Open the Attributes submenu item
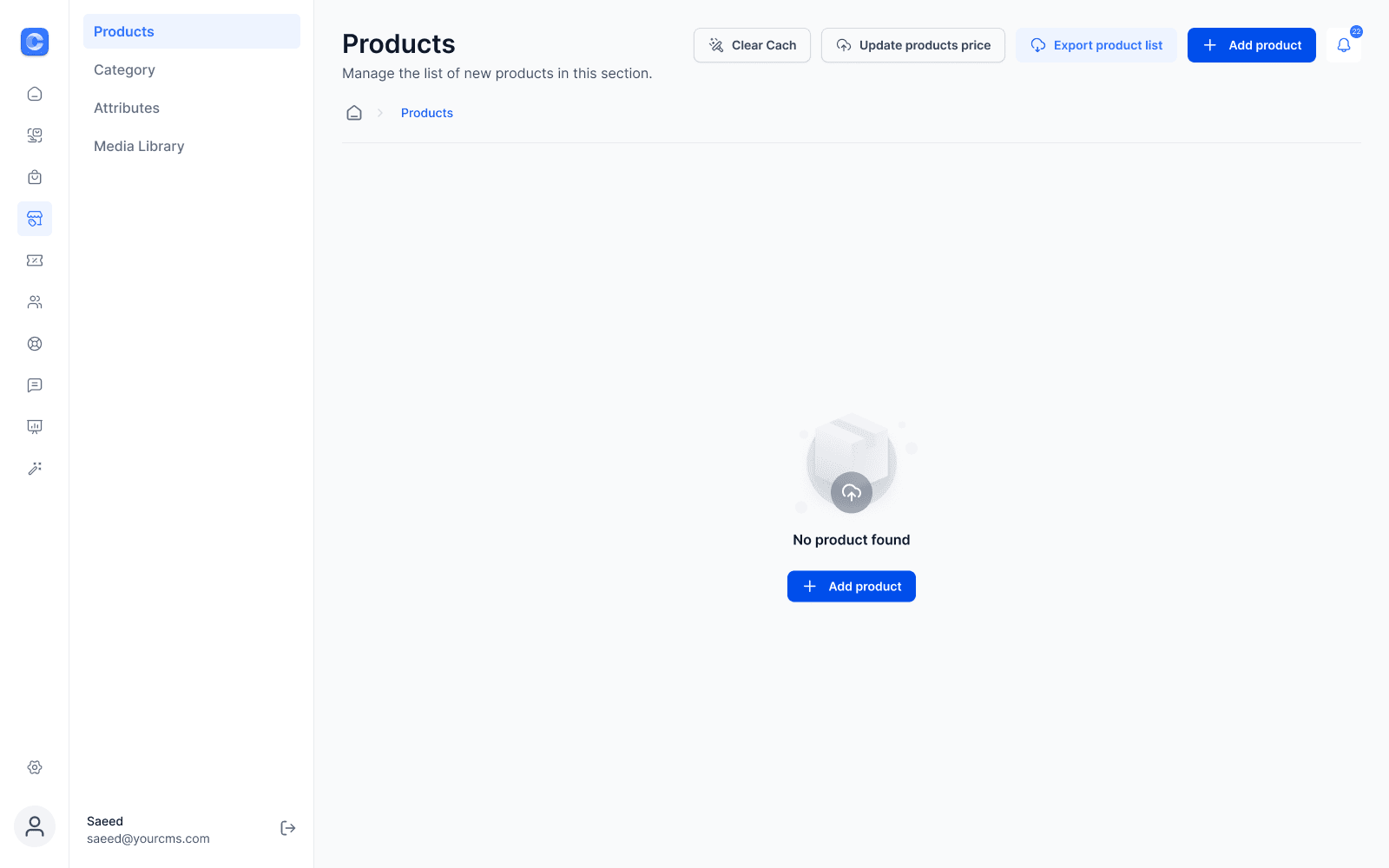 pyautogui.click(x=192, y=108)
